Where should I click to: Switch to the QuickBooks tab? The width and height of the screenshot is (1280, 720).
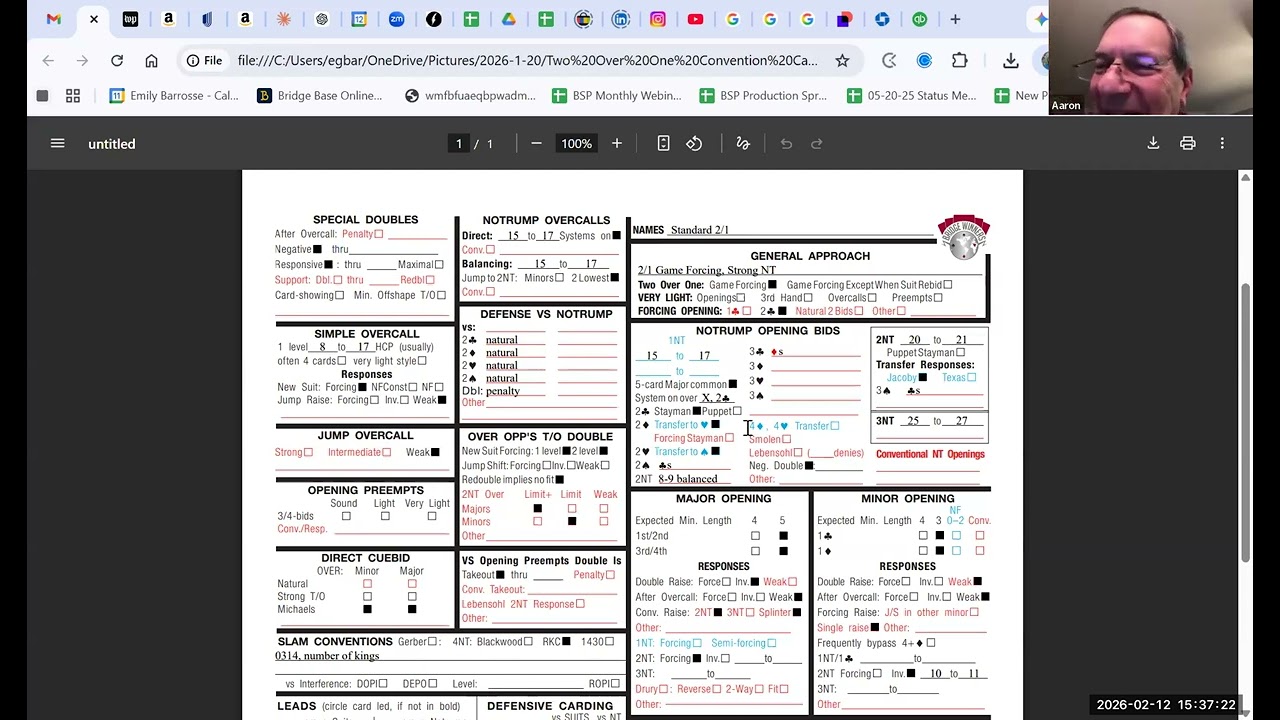(919, 19)
